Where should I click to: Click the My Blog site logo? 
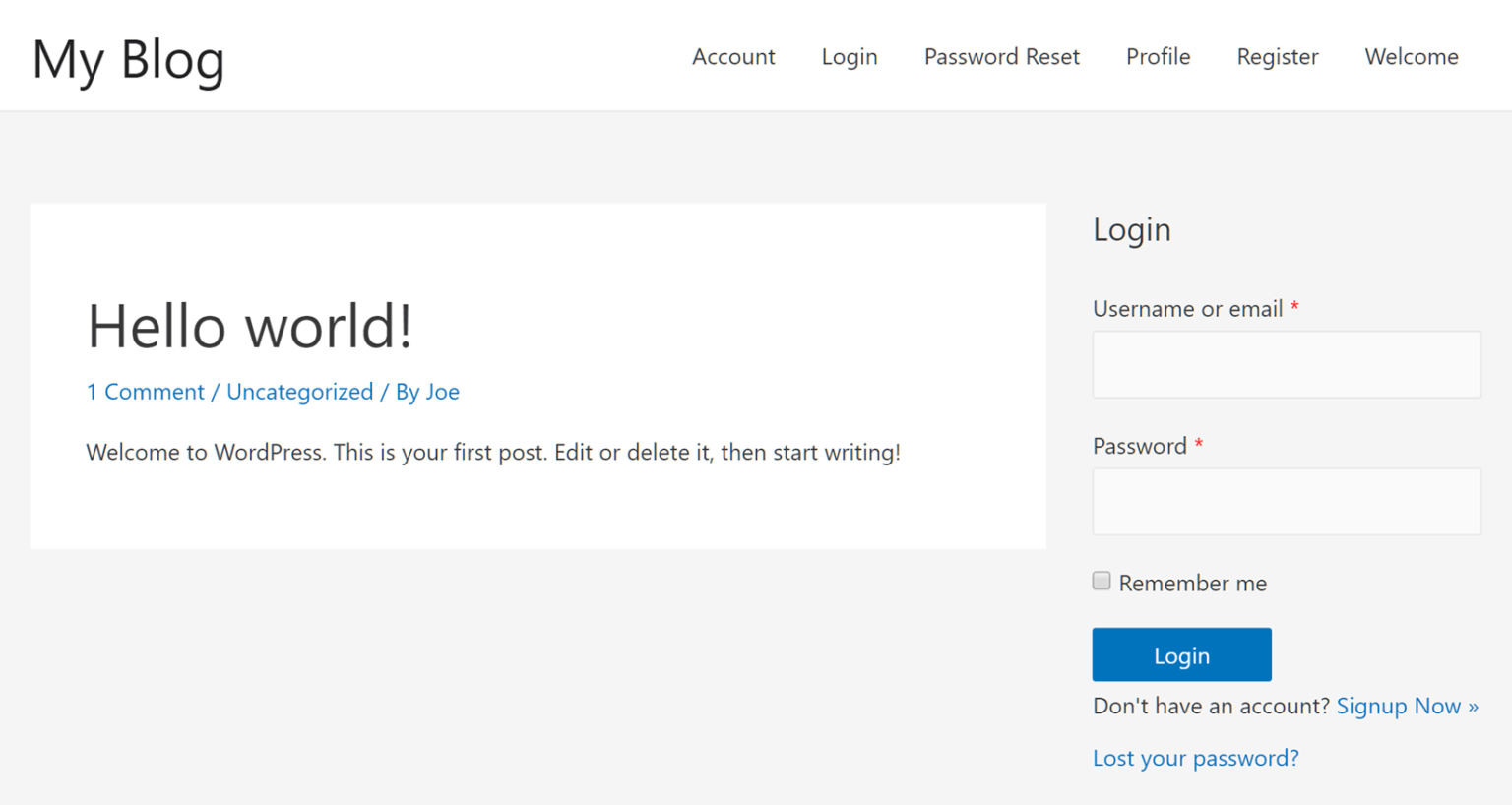point(128,59)
